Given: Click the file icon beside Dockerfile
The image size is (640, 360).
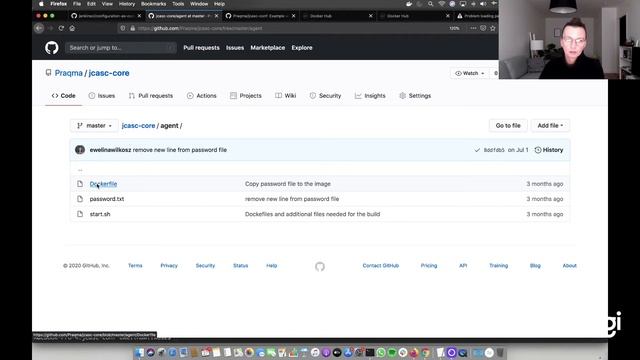Looking at the screenshot, I should [x=80, y=184].
